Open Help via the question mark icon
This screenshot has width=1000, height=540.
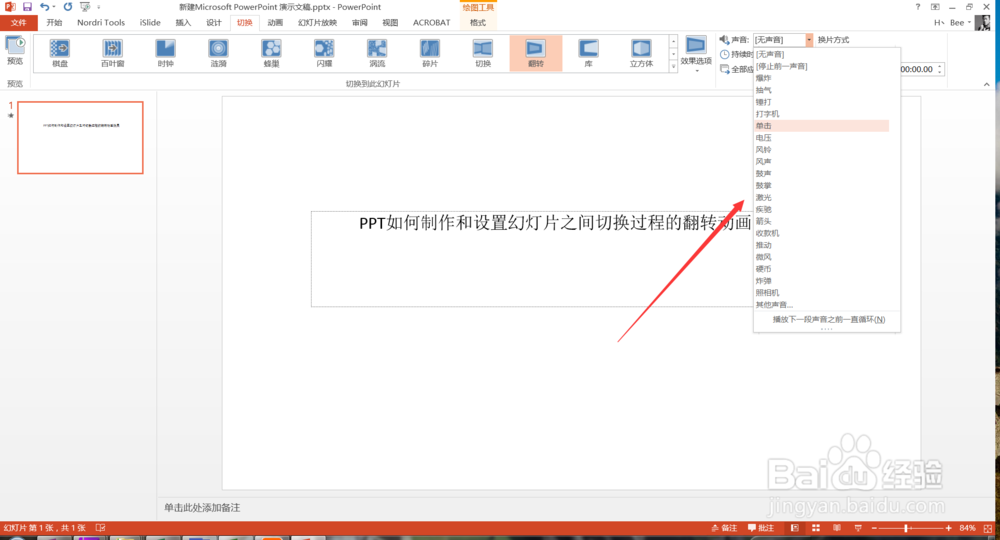[x=918, y=6]
